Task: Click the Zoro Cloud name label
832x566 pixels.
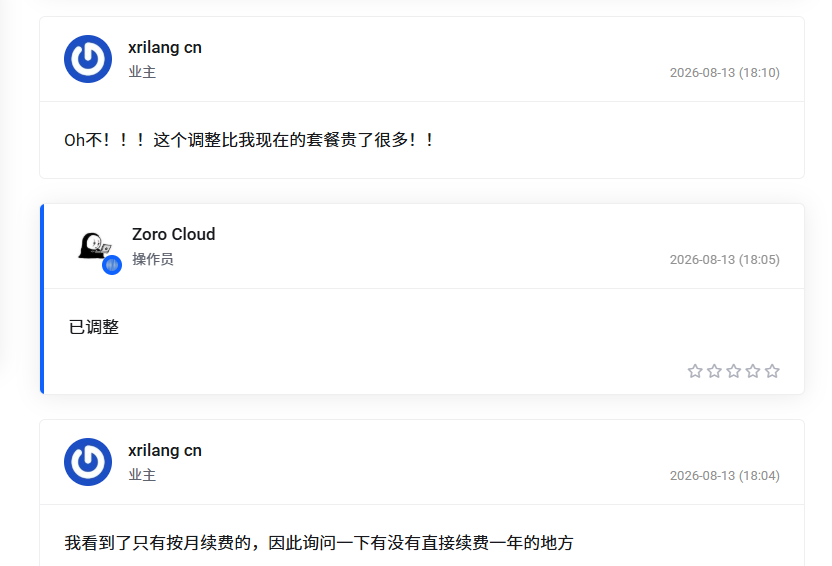Action: click(x=174, y=234)
